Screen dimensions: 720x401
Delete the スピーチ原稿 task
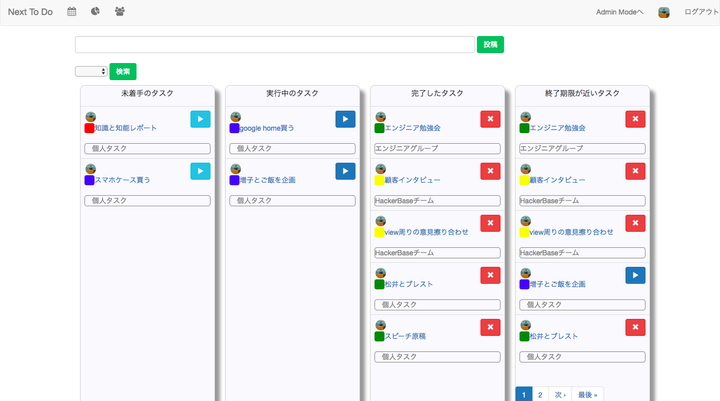tap(490, 327)
